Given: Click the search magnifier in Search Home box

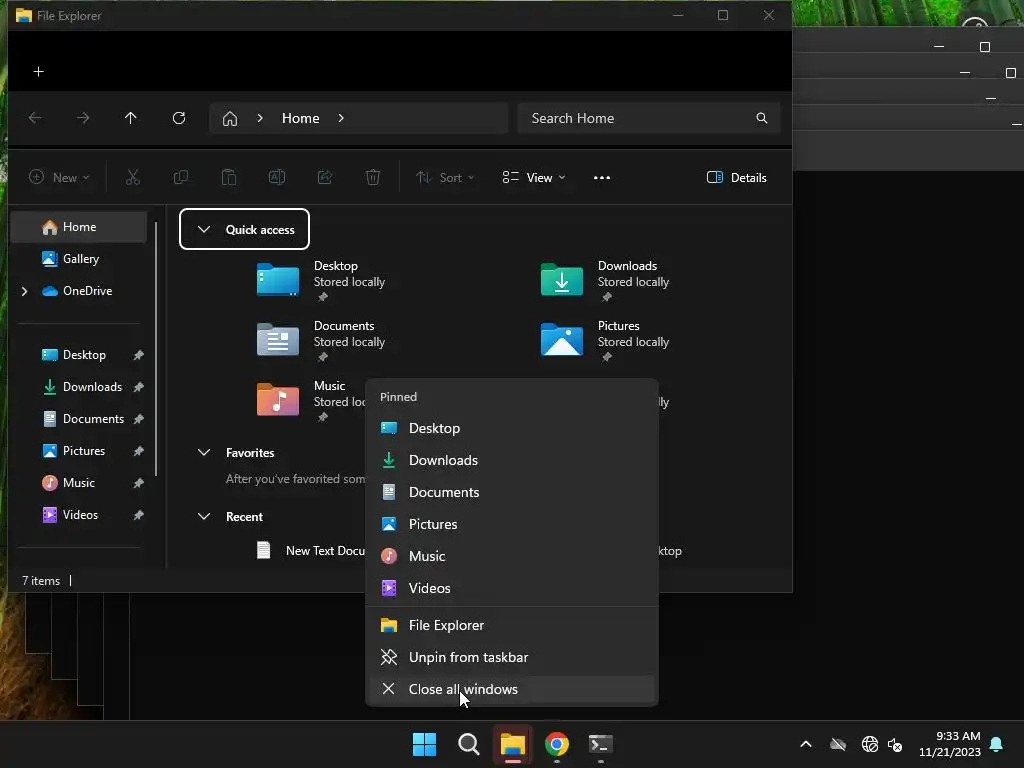Looking at the screenshot, I should pyautogui.click(x=761, y=118).
